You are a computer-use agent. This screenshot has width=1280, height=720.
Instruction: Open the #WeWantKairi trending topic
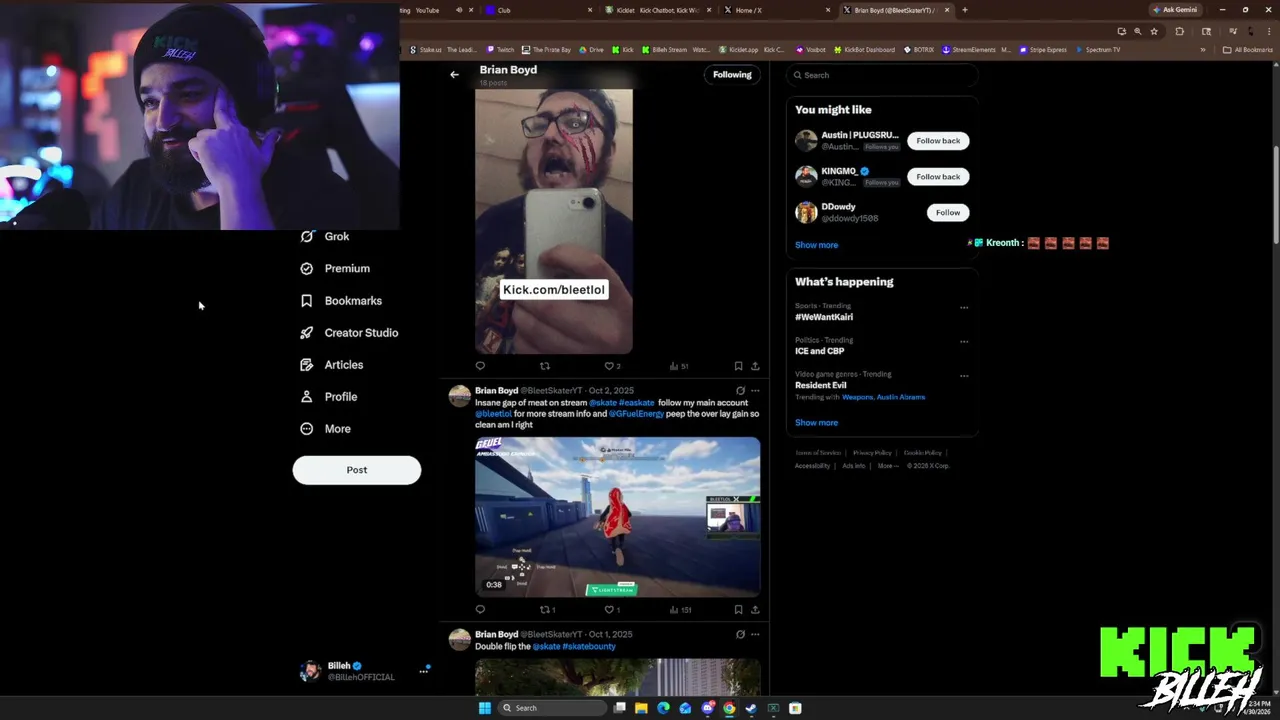click(824, 317)
